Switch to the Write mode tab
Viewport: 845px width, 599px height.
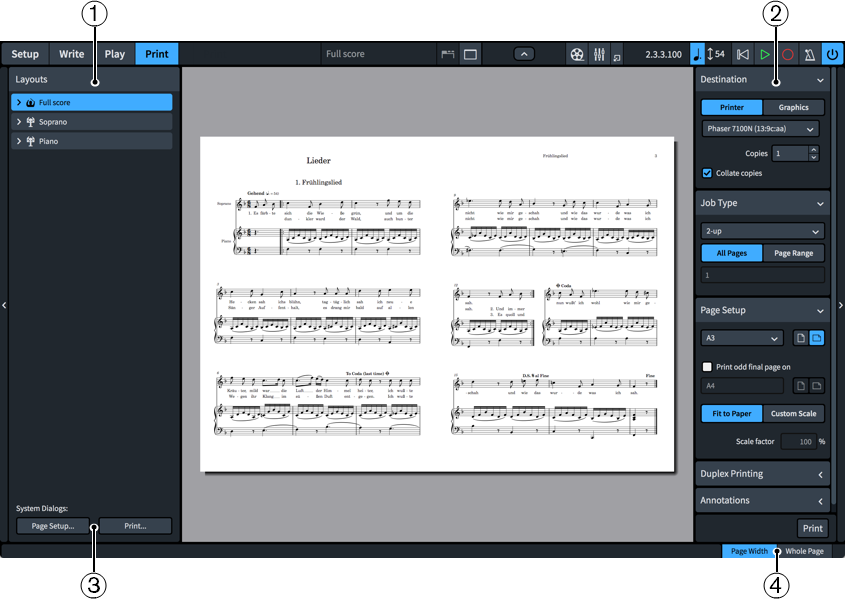pos(71,54)
